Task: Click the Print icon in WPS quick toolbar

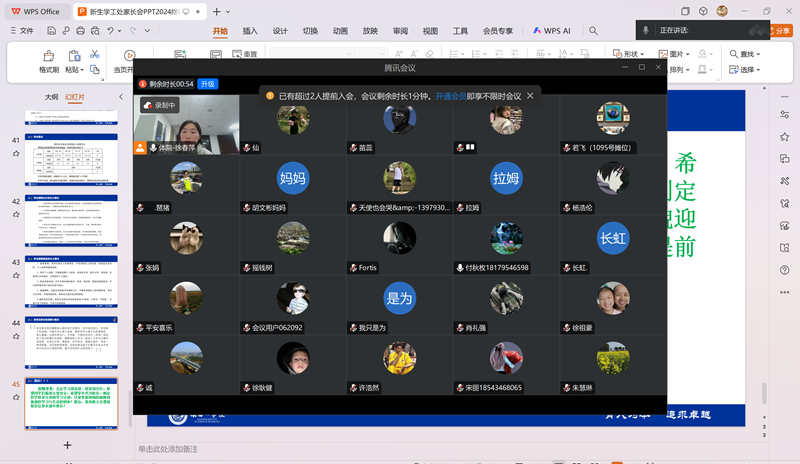Action: 80,31
